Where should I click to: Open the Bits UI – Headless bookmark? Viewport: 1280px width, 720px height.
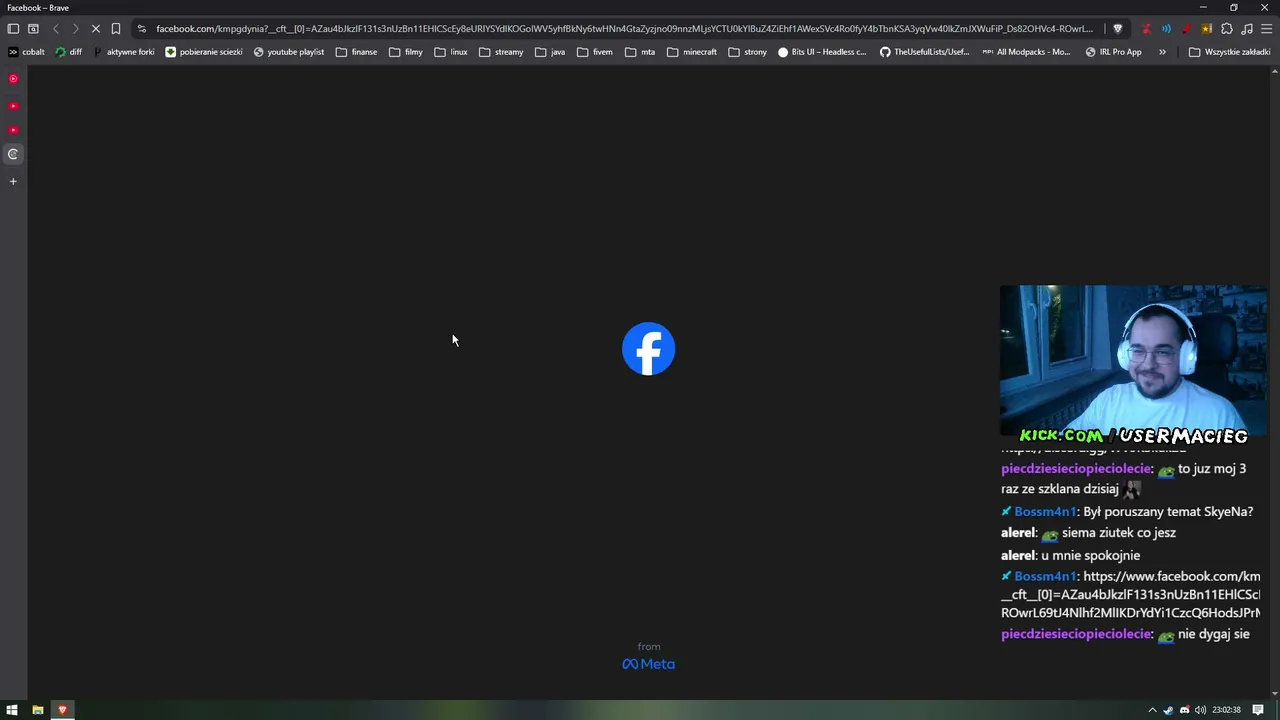(823, 52)
